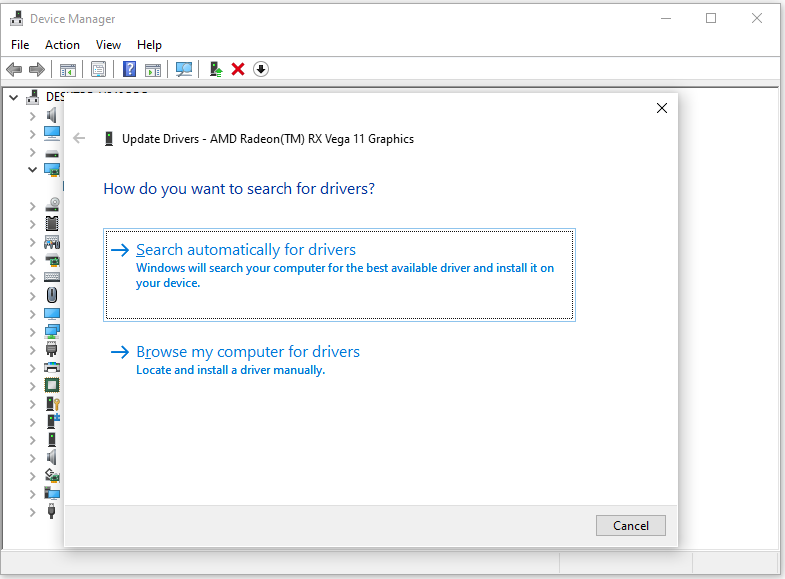This screenshot has width=785, height=579.
Task: Click the Update device driver toolbar icon
Action: coord(216,69)
